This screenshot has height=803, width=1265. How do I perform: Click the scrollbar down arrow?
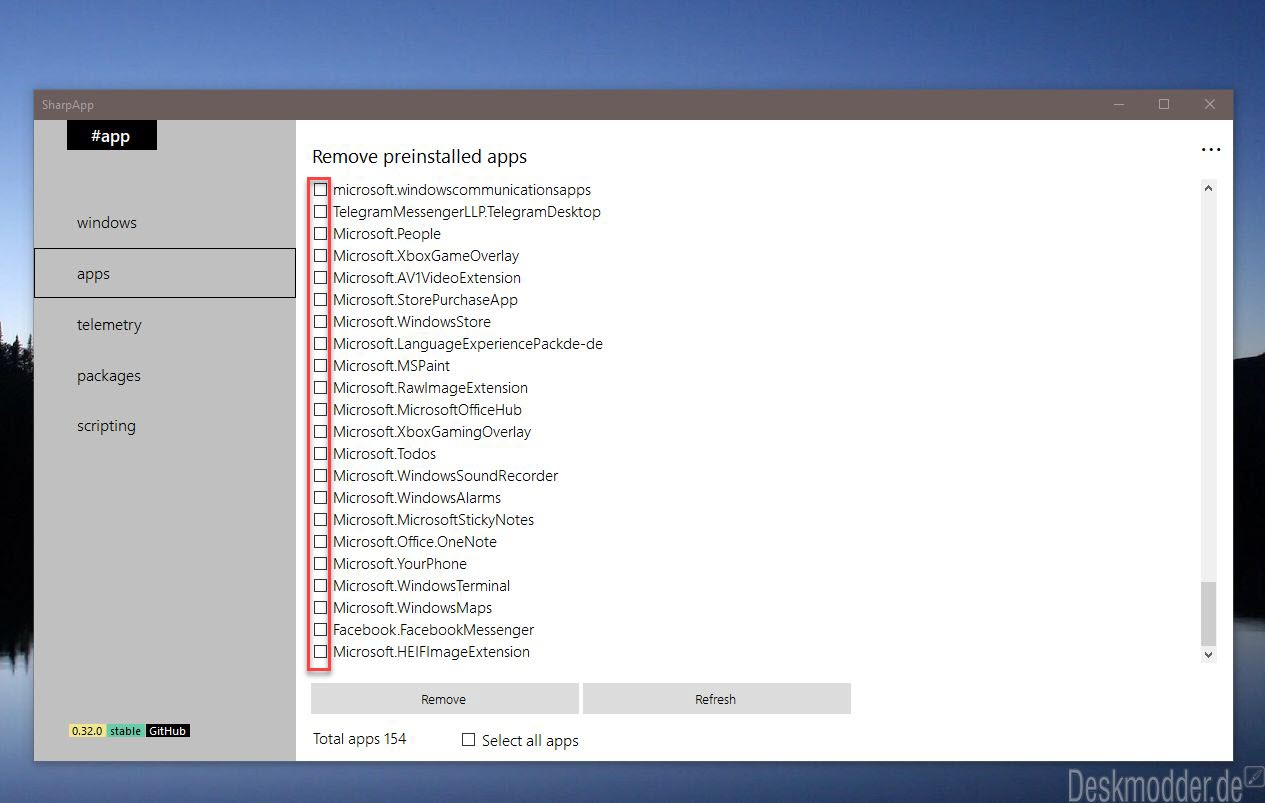point(1208,654)
